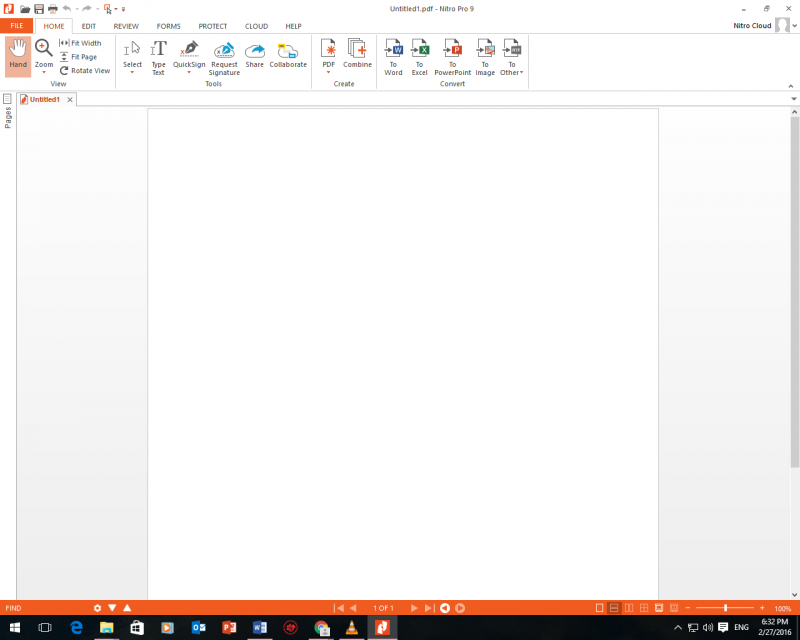Image resolution: width=800 pixels, height=640 pixels.
Task: Click the 1 OF 1 page indicator
Action: click(383, 608)
